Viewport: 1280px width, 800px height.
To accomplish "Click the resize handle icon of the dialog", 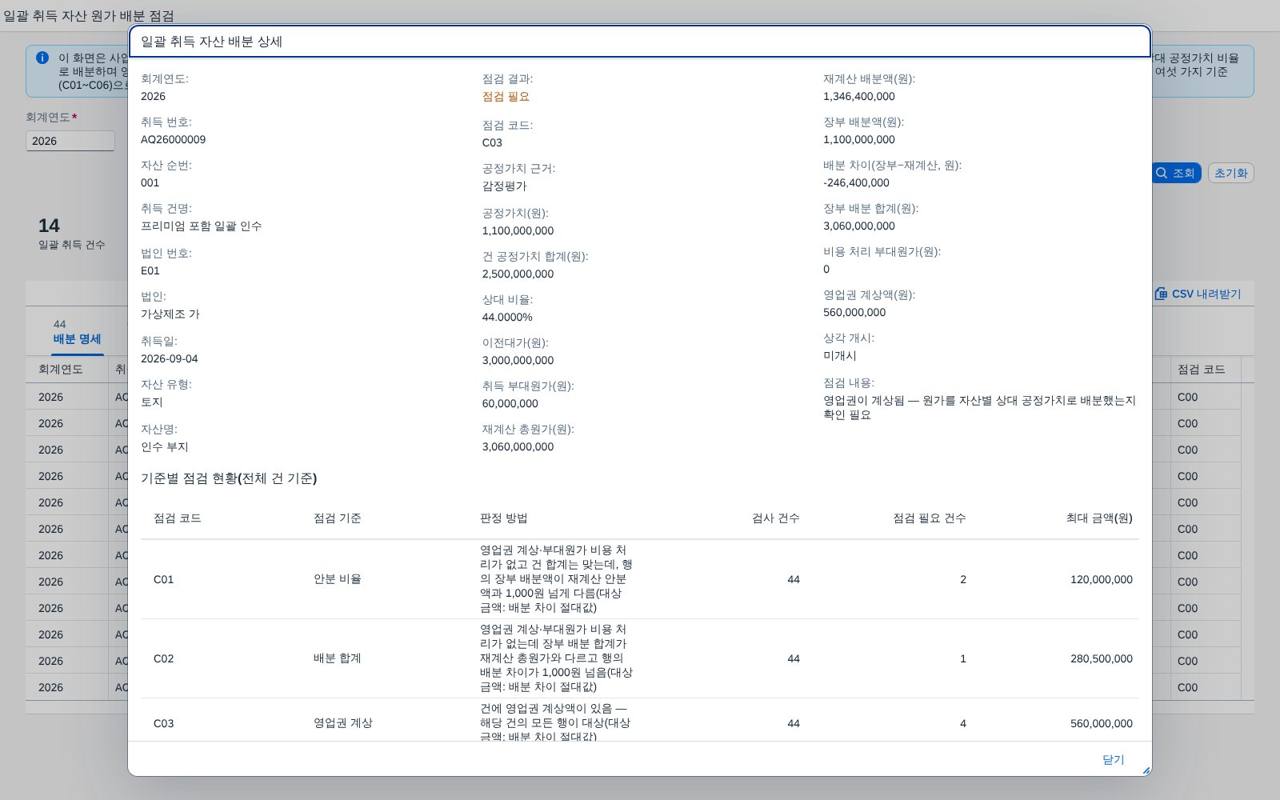I will click(x=1145, y=770).
